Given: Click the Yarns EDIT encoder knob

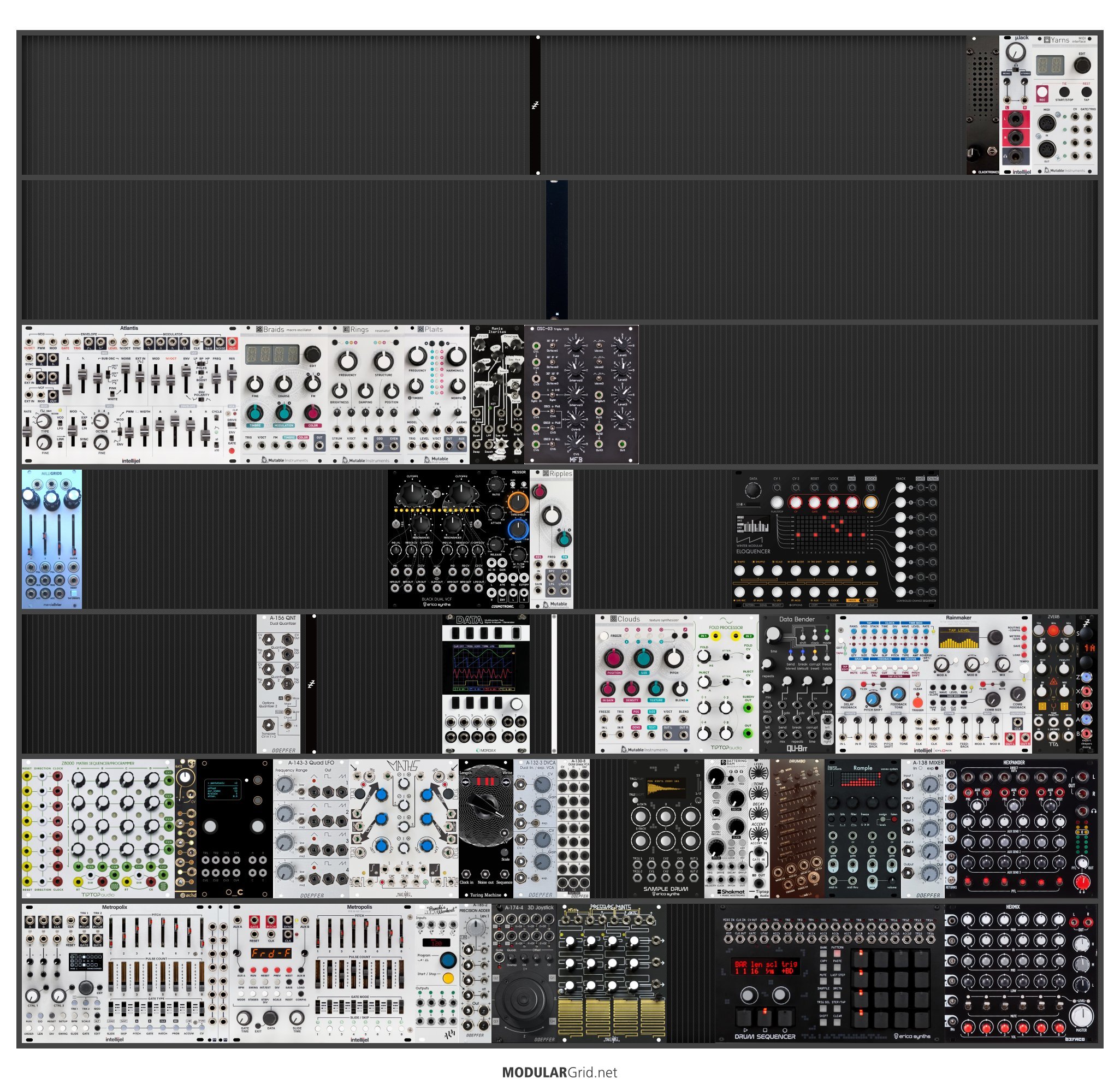Looking at the screenshot, I should (1082, 66).
